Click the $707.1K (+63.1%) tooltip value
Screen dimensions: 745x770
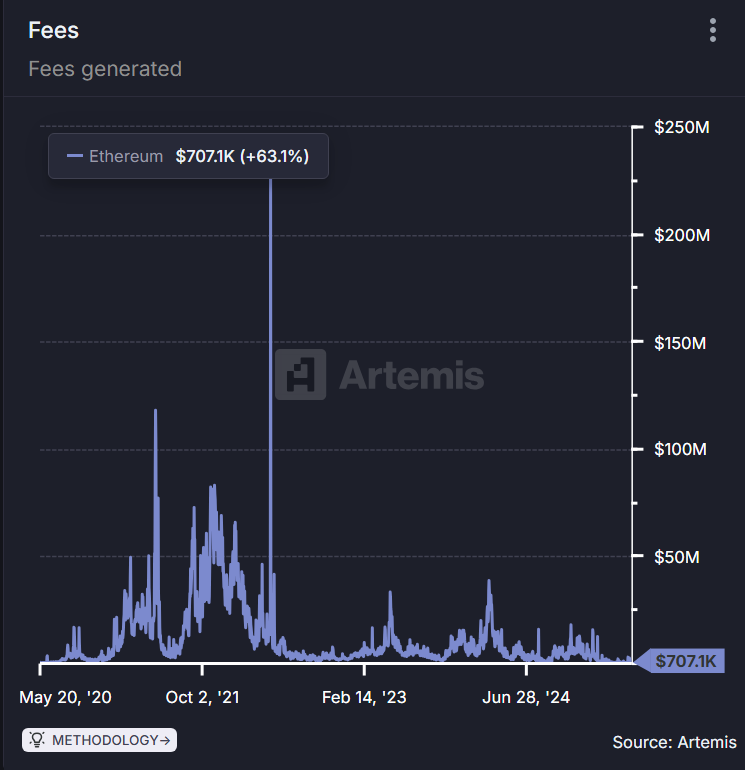point(243,156)
